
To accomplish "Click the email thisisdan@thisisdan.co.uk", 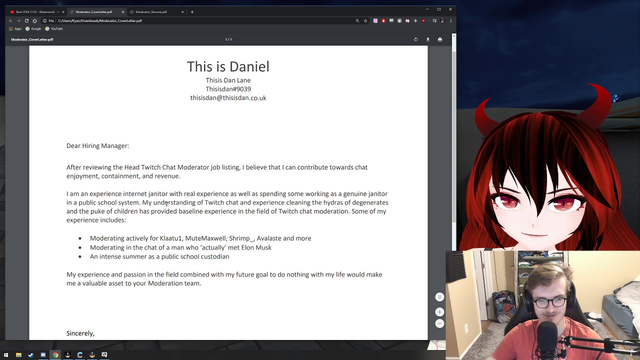I will pyautogui.click(x=228, y=98).
